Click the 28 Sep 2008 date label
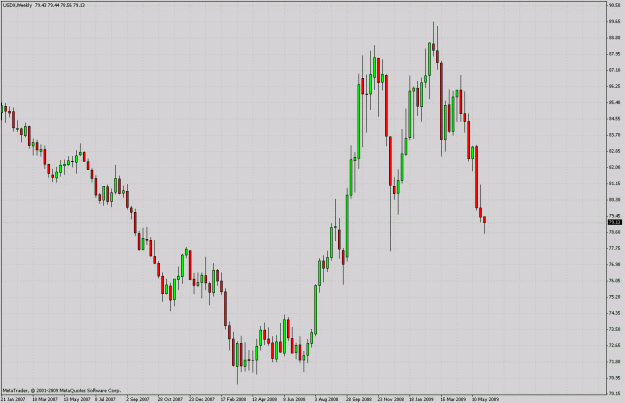This screenshot has width=625, height=403. [358, 399]
